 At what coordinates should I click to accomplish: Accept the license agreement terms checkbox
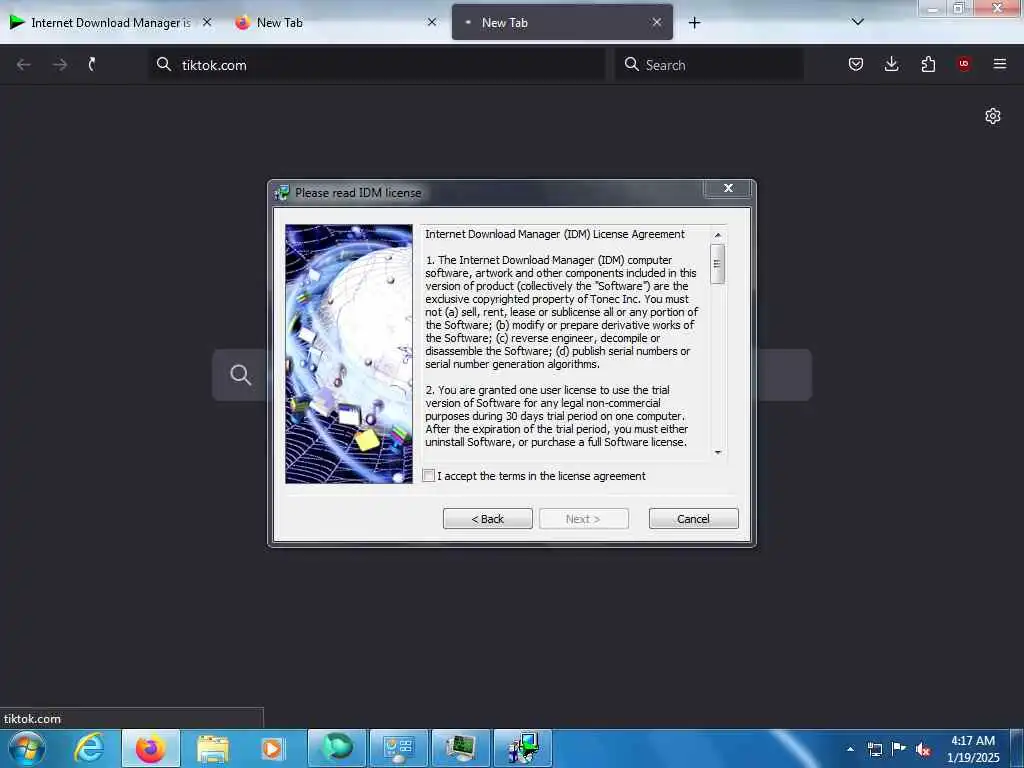pyautogui.click(x=428, y=475)
